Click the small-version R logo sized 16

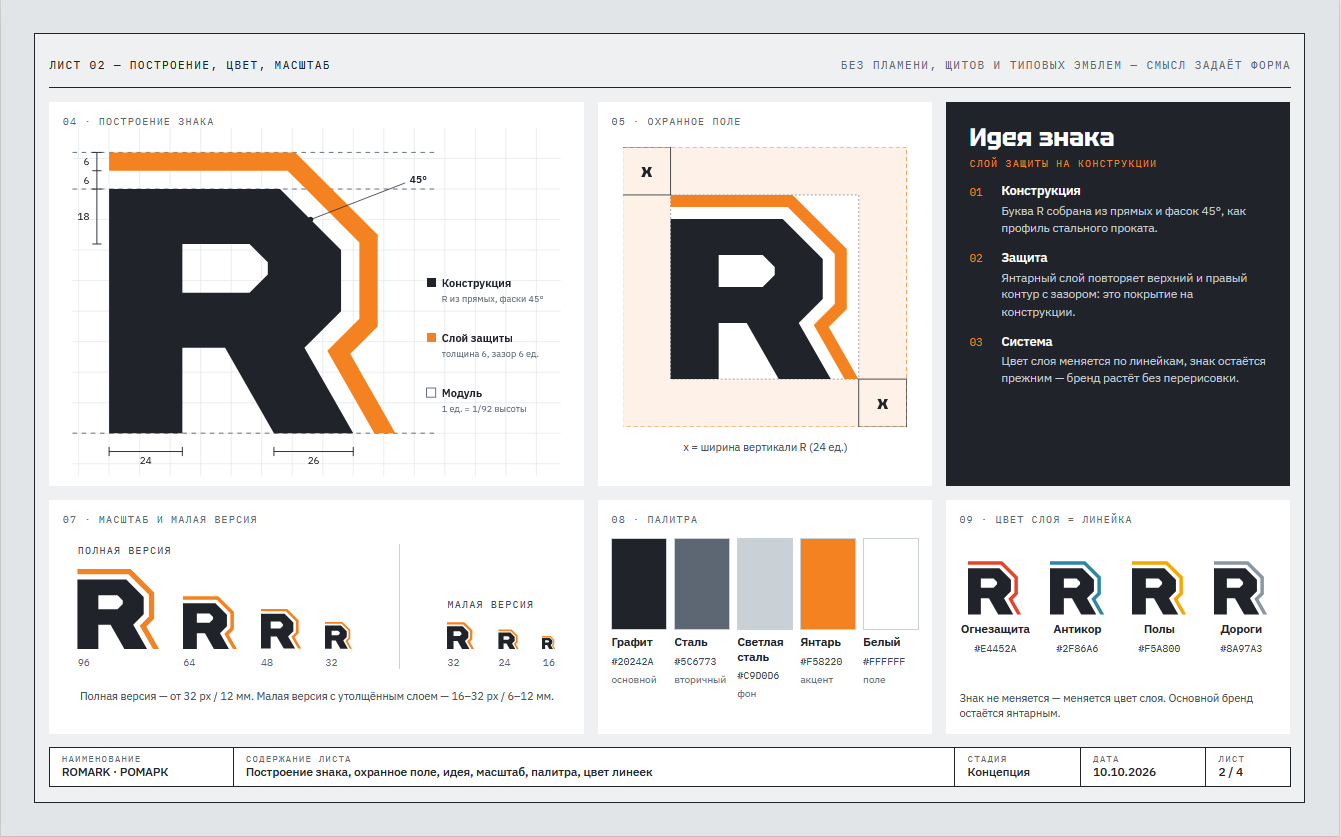(548, 643)
